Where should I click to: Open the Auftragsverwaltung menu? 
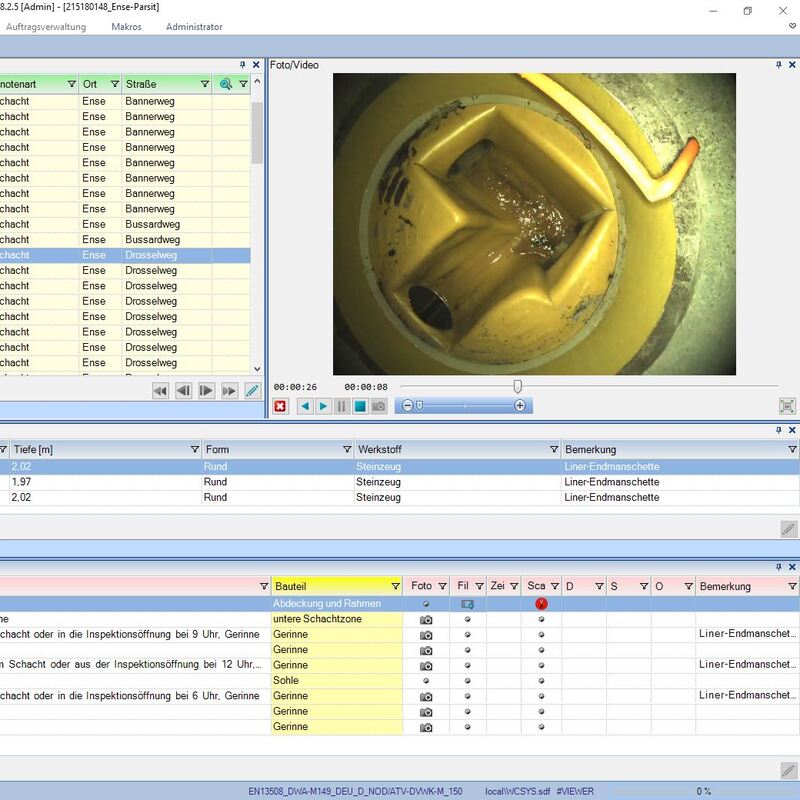[46, 27]
